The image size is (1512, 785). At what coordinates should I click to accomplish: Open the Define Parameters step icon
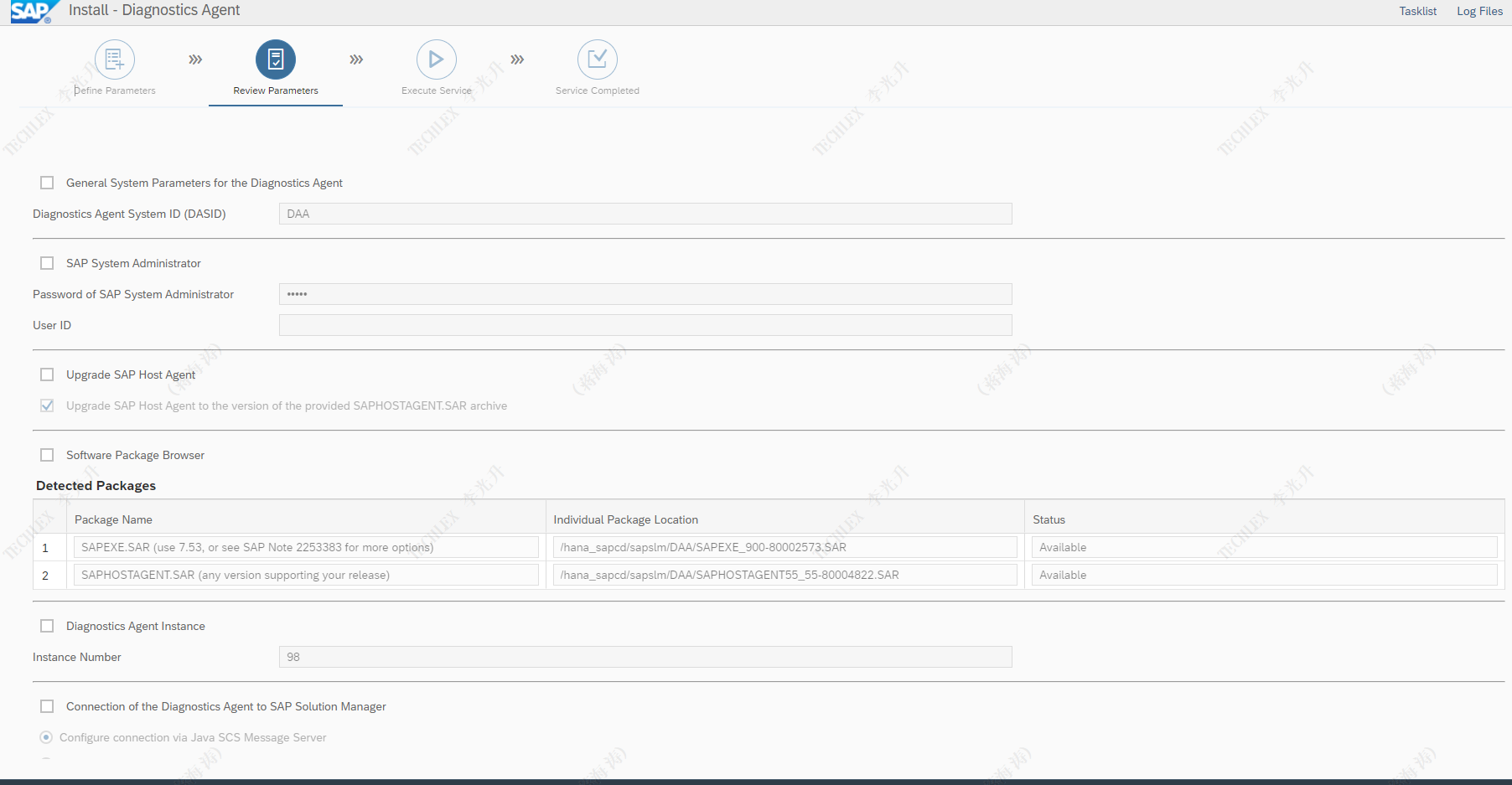click(x=115, y=59)
